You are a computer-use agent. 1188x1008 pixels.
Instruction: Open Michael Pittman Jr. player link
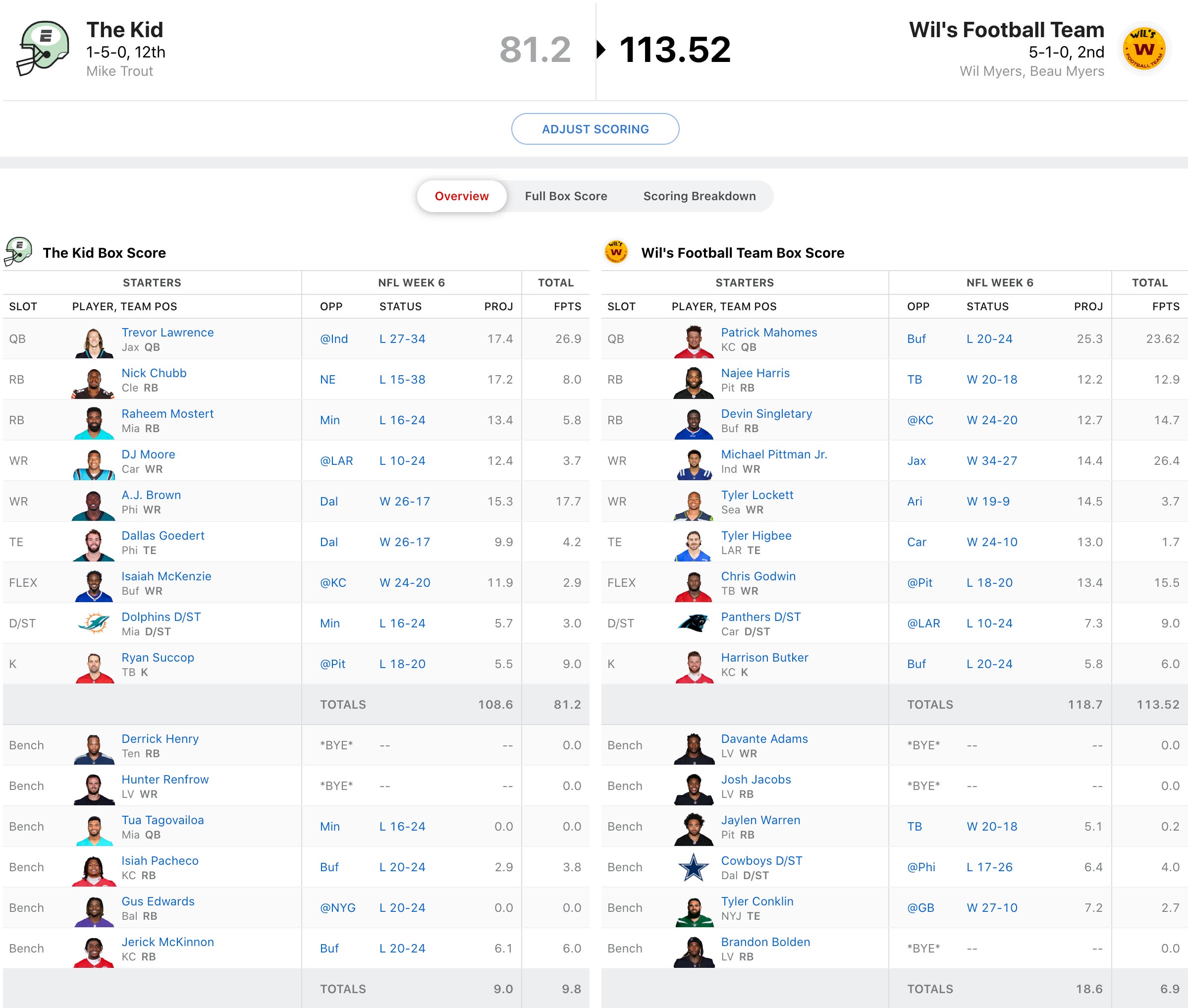[773, 454]
